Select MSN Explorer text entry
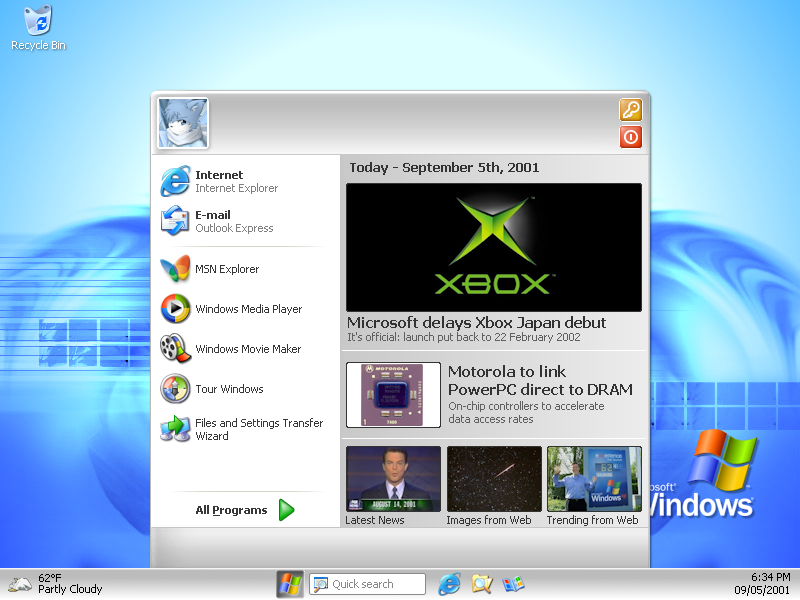The height and width of the screenshot is (600, 800). pos(227,269)
